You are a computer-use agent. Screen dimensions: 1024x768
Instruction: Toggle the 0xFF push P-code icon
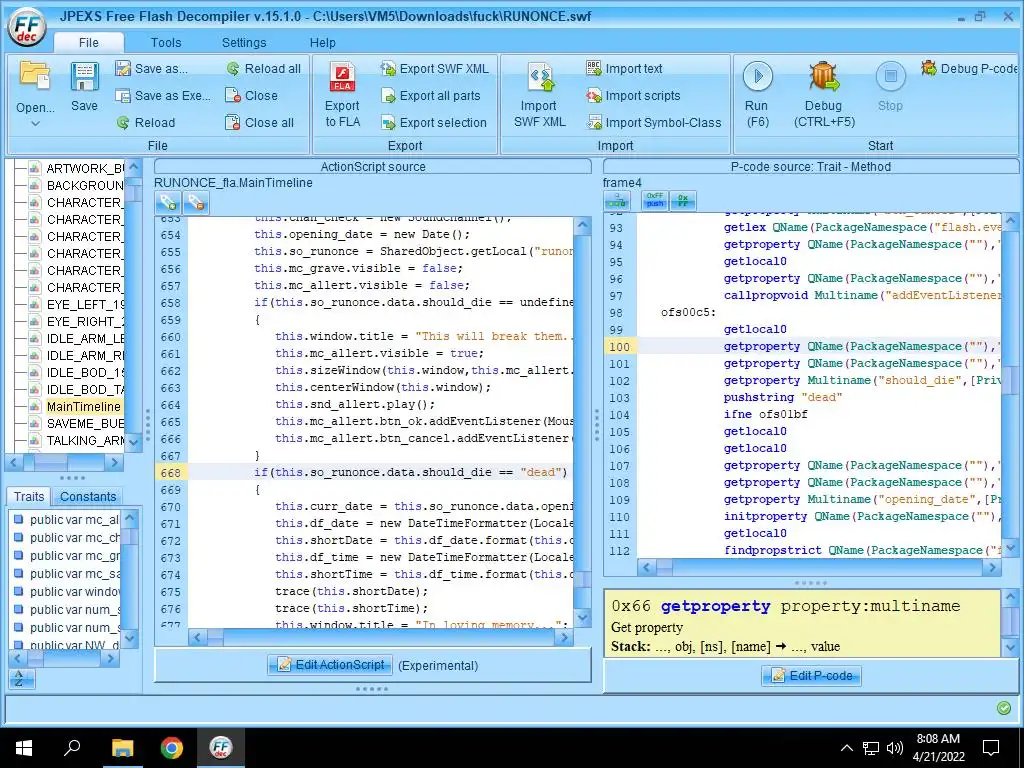tap(655, 200)
